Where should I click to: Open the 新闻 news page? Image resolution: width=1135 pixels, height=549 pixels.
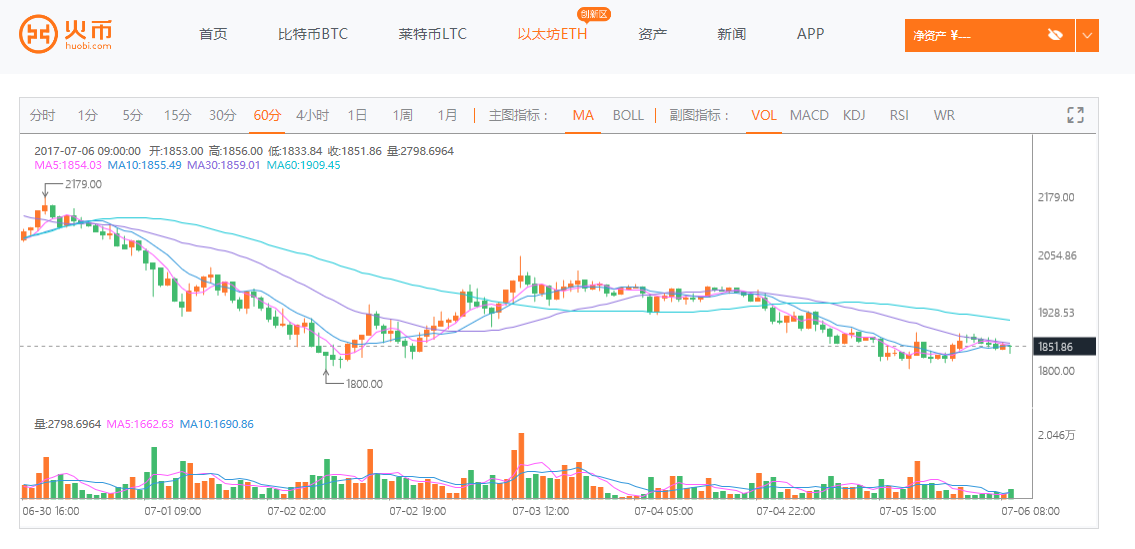click(731, 34)
